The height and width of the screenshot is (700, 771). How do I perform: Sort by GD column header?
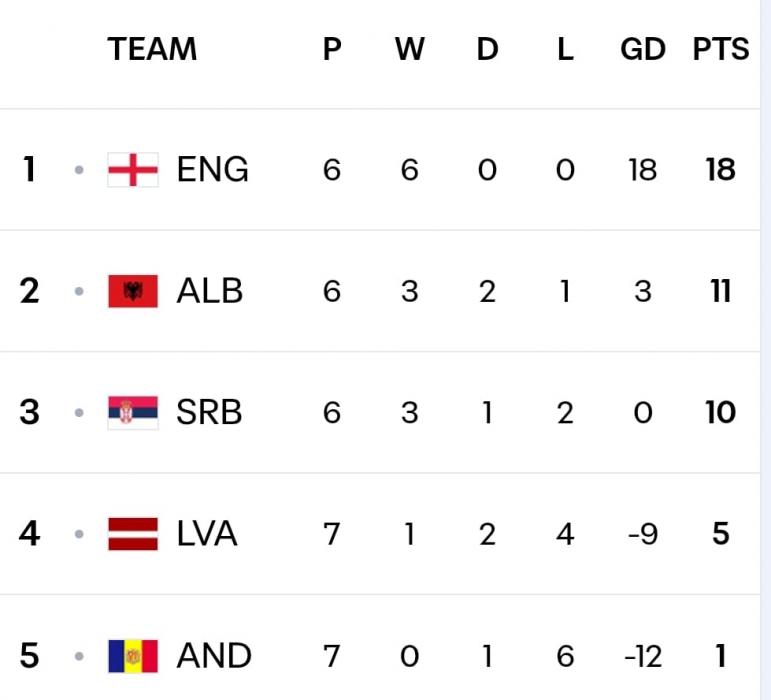tap(642, 49)
